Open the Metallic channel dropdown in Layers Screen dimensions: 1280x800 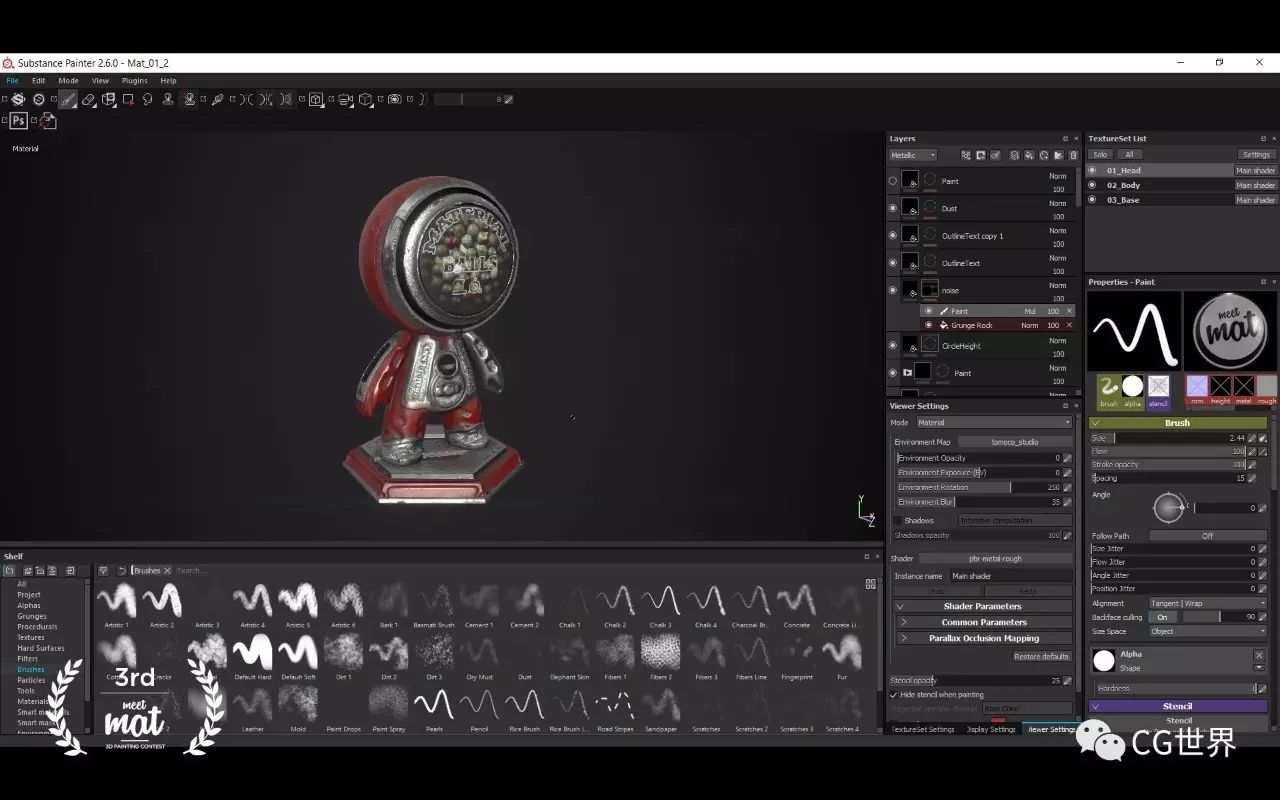tap(913, 155)
